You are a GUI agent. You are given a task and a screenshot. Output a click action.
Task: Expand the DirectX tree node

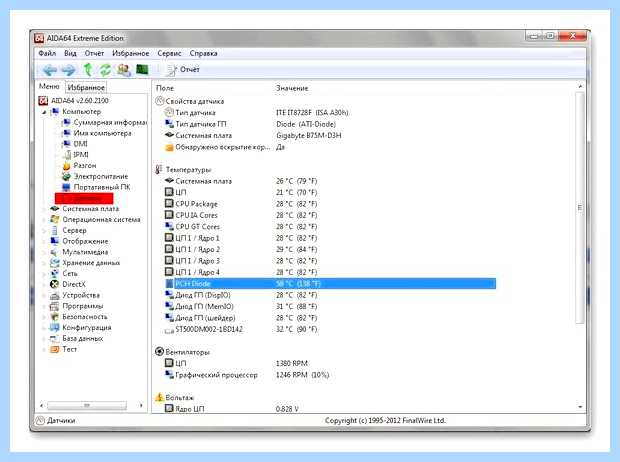point(43,284)
